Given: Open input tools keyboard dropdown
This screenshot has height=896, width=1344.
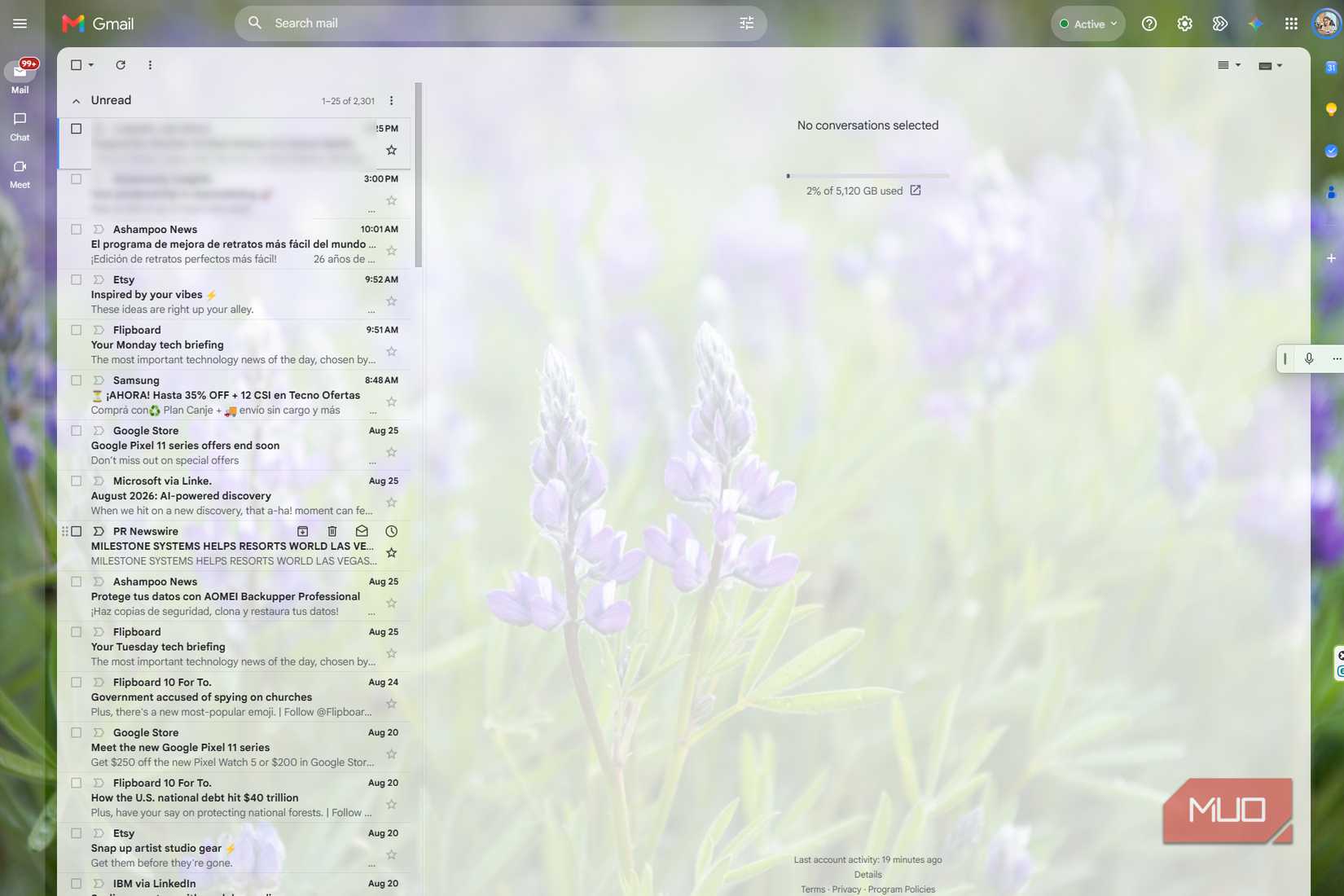Looking at the screenshot, I should click(1270, 65).
